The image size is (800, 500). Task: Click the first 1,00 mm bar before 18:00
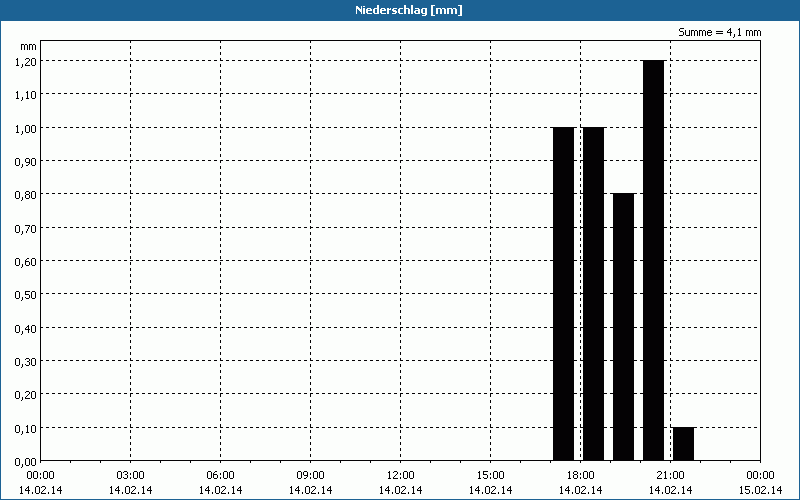point(564,294)
